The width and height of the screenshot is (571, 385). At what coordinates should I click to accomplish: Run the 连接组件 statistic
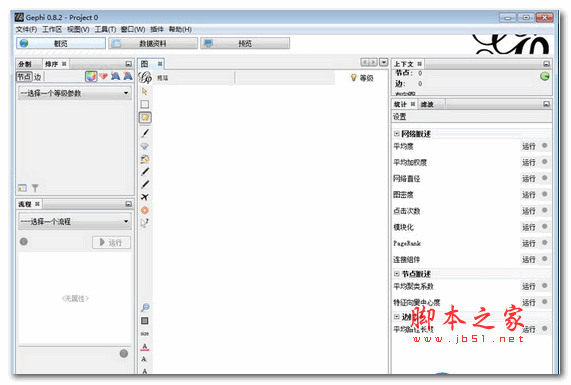pyautogui.click(x=529, y=259)
